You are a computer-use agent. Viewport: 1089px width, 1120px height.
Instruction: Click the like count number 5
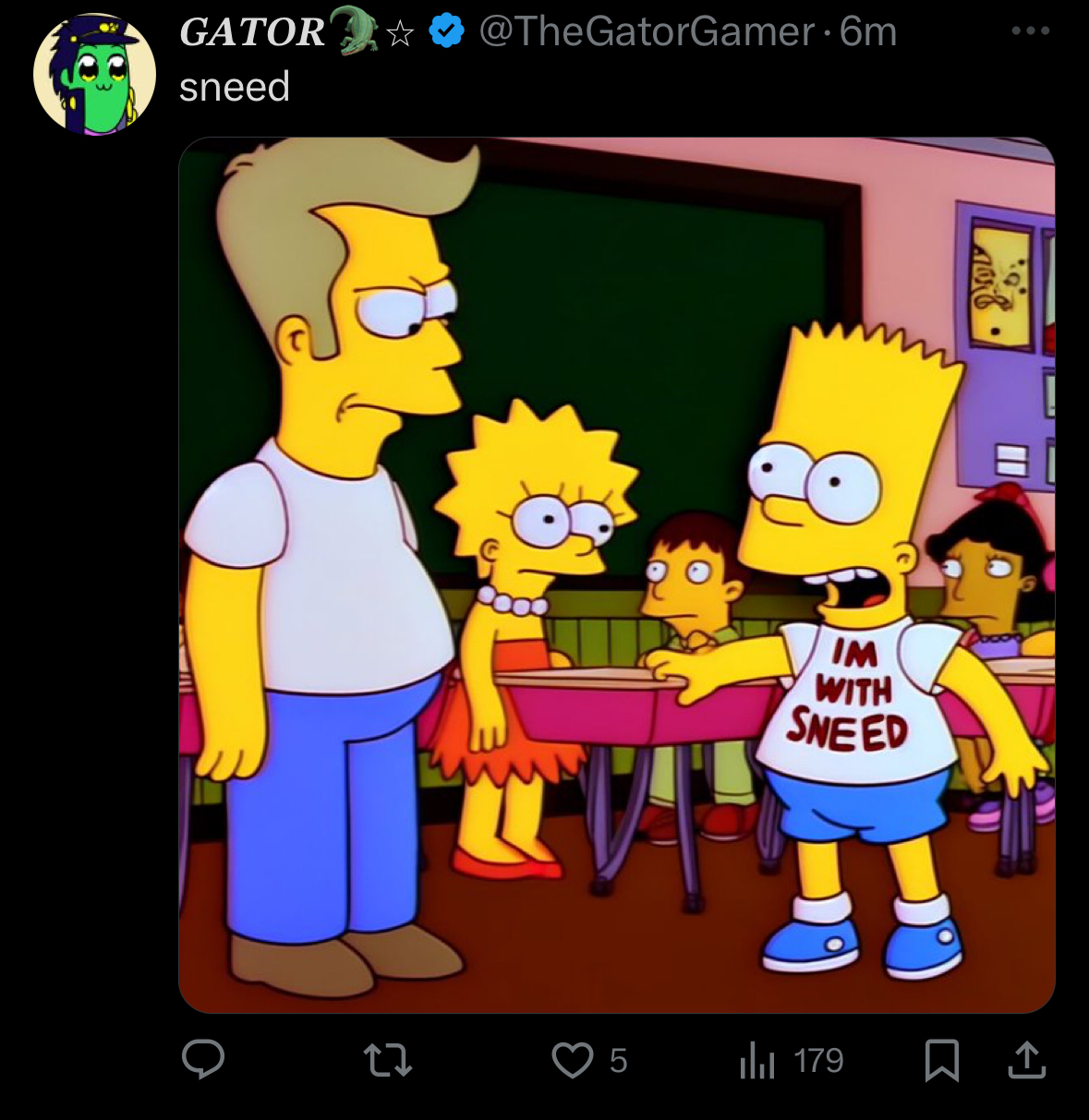619,1061
